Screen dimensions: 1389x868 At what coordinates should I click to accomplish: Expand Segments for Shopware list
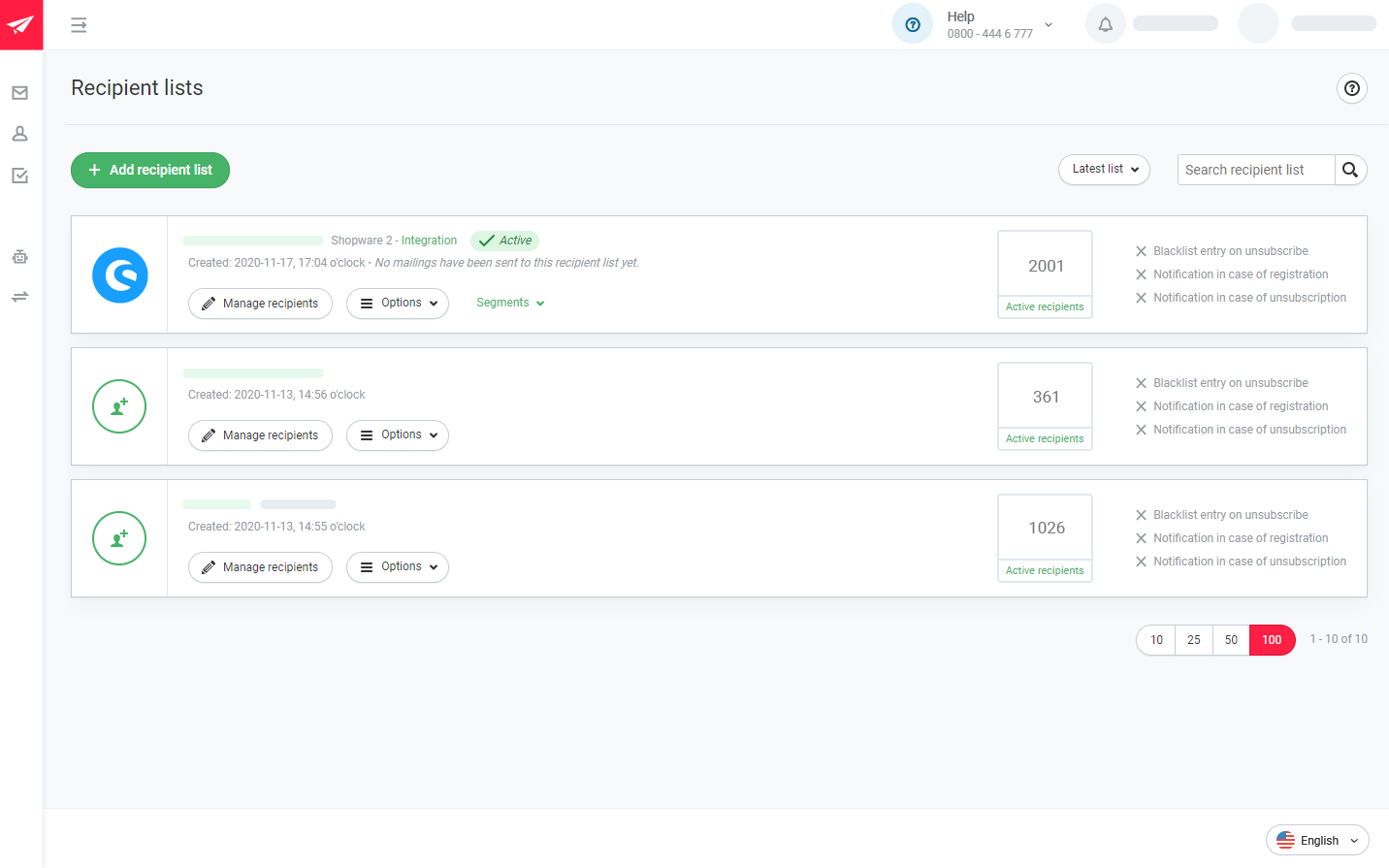(x=510, y=303)
